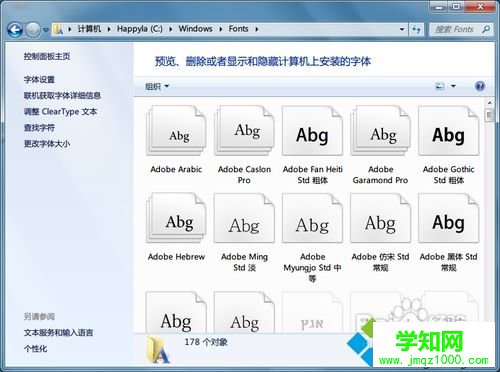Click the Back navigation arrow button
Viewport: 500px width, 372px height.
15,30
